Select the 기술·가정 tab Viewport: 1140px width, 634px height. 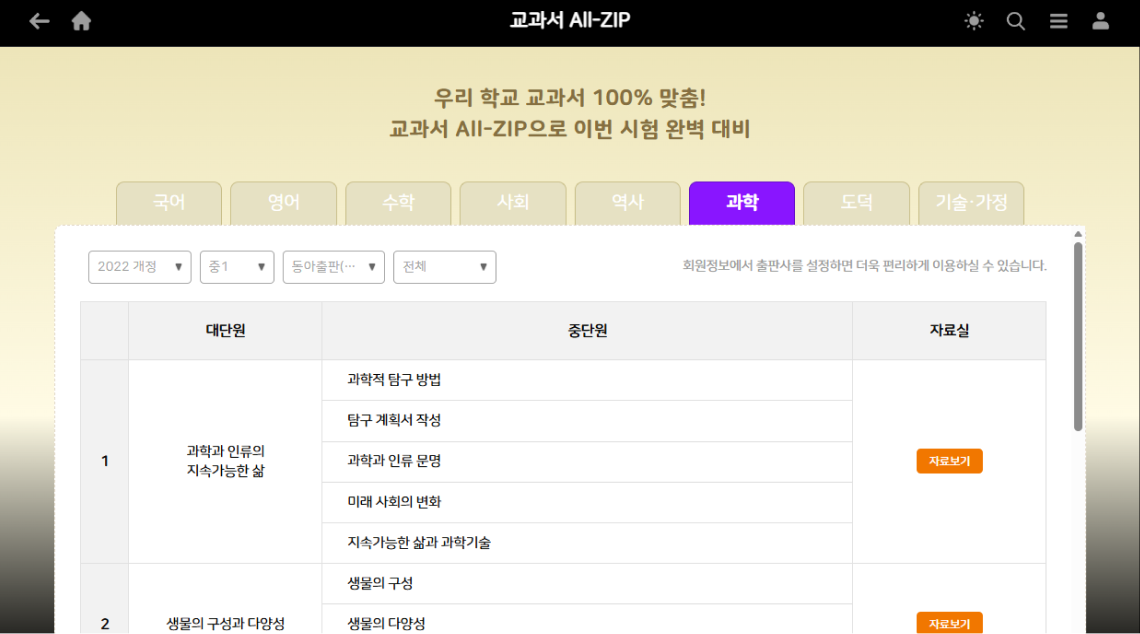point(971,201)
